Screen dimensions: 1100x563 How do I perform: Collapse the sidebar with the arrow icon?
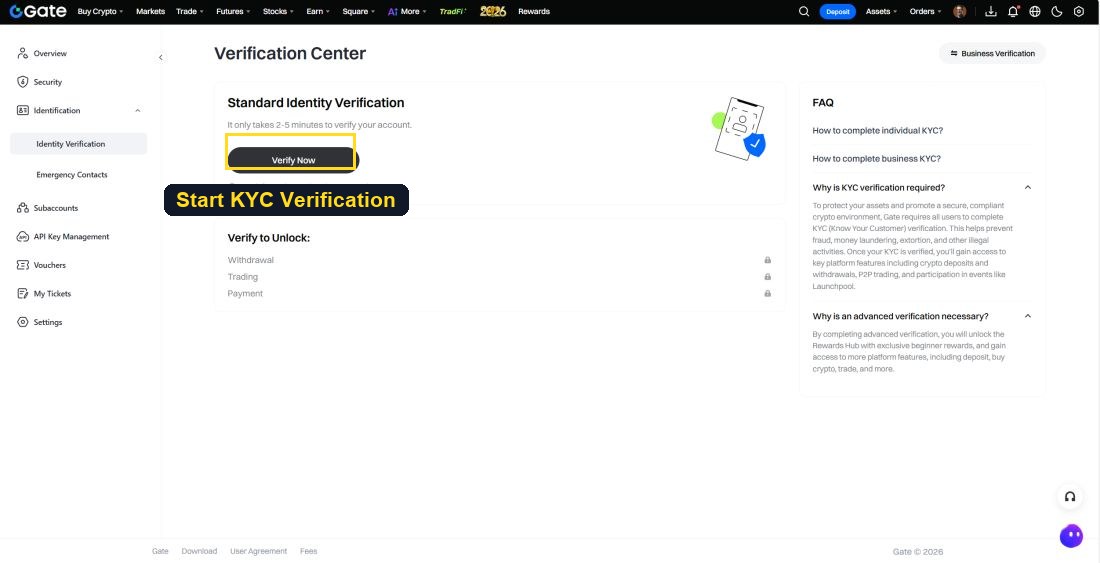(x=161, y=57)
